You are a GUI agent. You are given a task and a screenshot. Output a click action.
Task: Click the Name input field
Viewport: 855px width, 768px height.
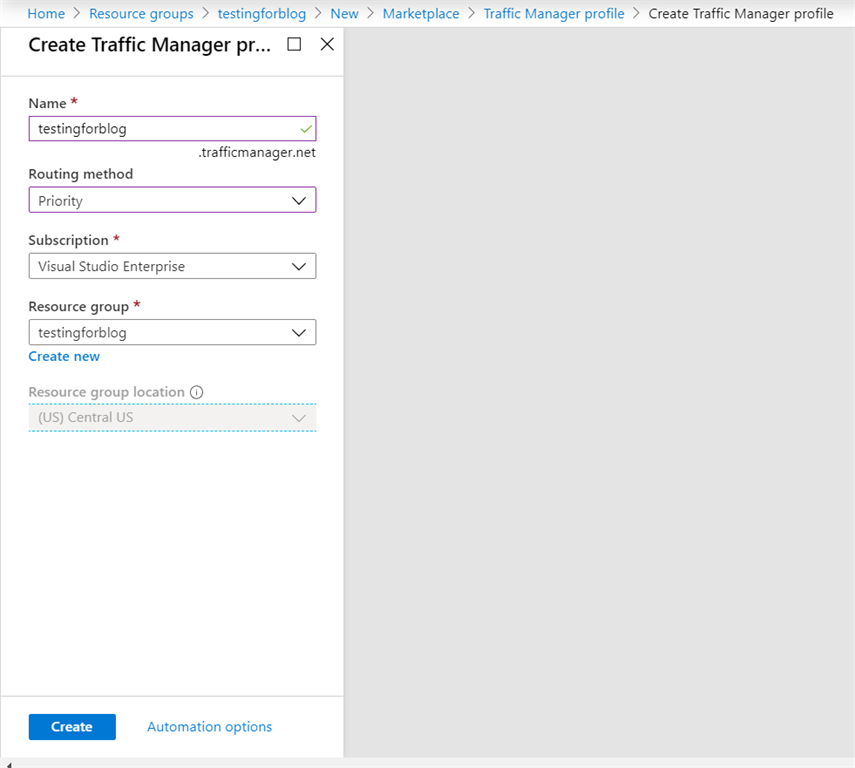pyautogui.click(x=160, y=129)
